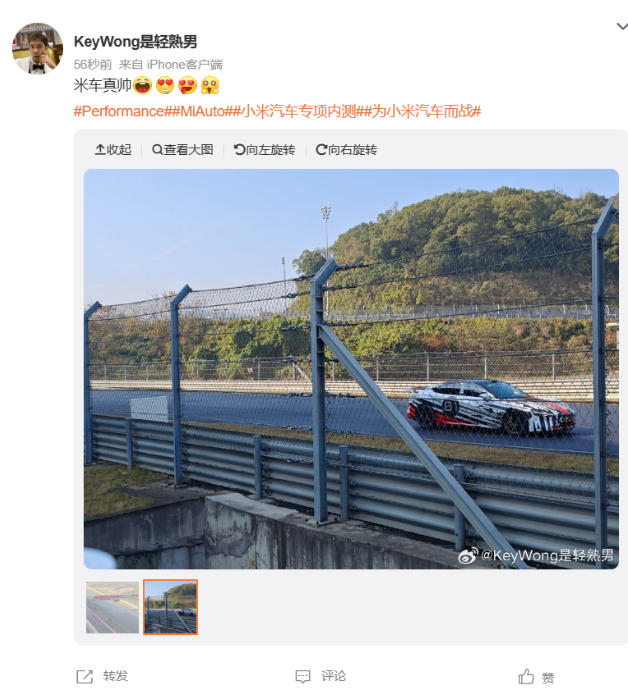Collapse the image viewer with 收起
Screen dimensions: 628x695
113,150
